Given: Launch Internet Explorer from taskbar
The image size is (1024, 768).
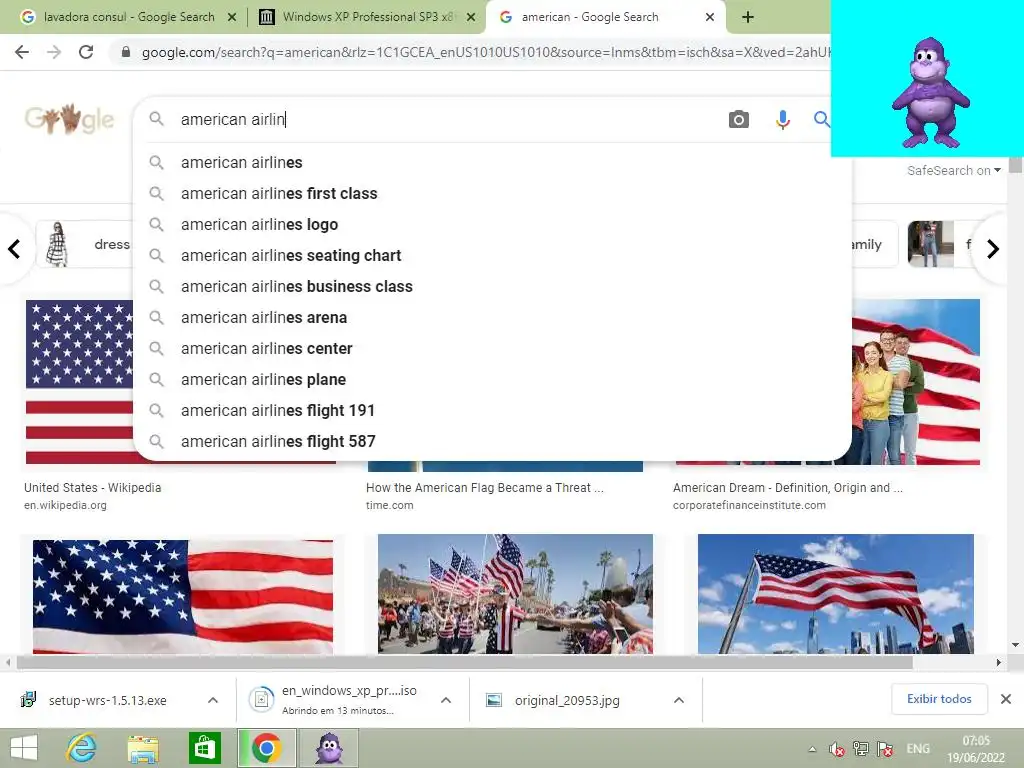Looking at the screenshot, I should pos(82,748).
